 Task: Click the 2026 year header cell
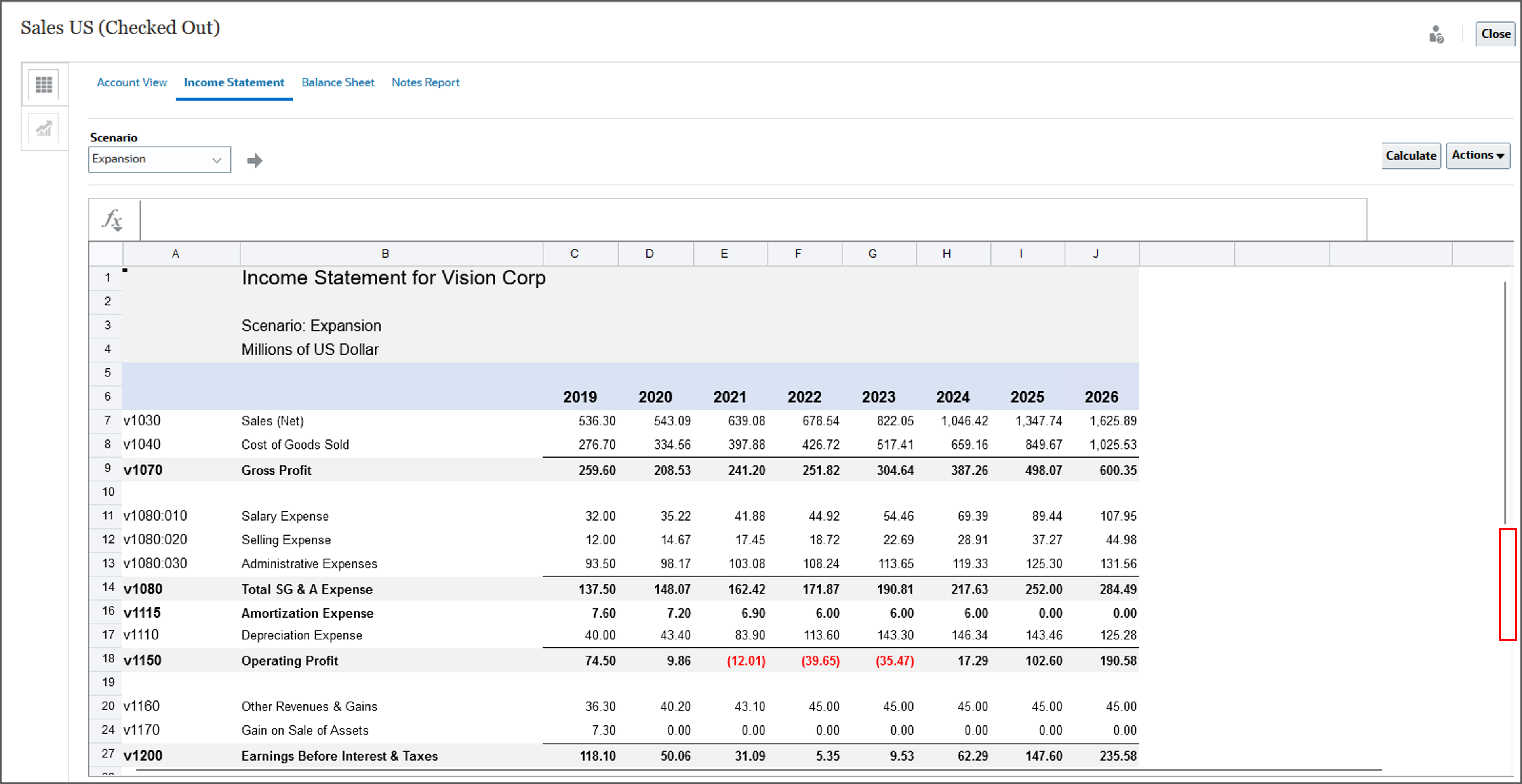click(1101, 397)
